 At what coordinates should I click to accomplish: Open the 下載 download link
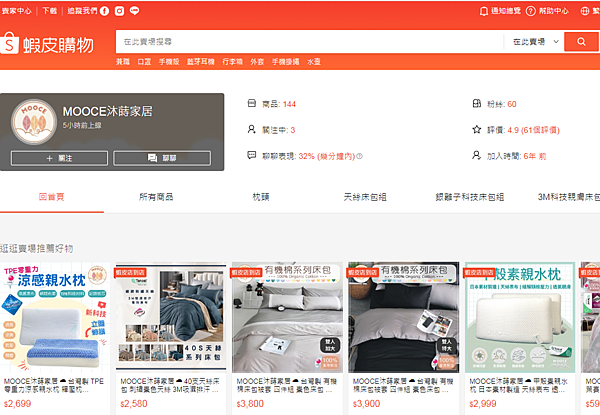49,11
